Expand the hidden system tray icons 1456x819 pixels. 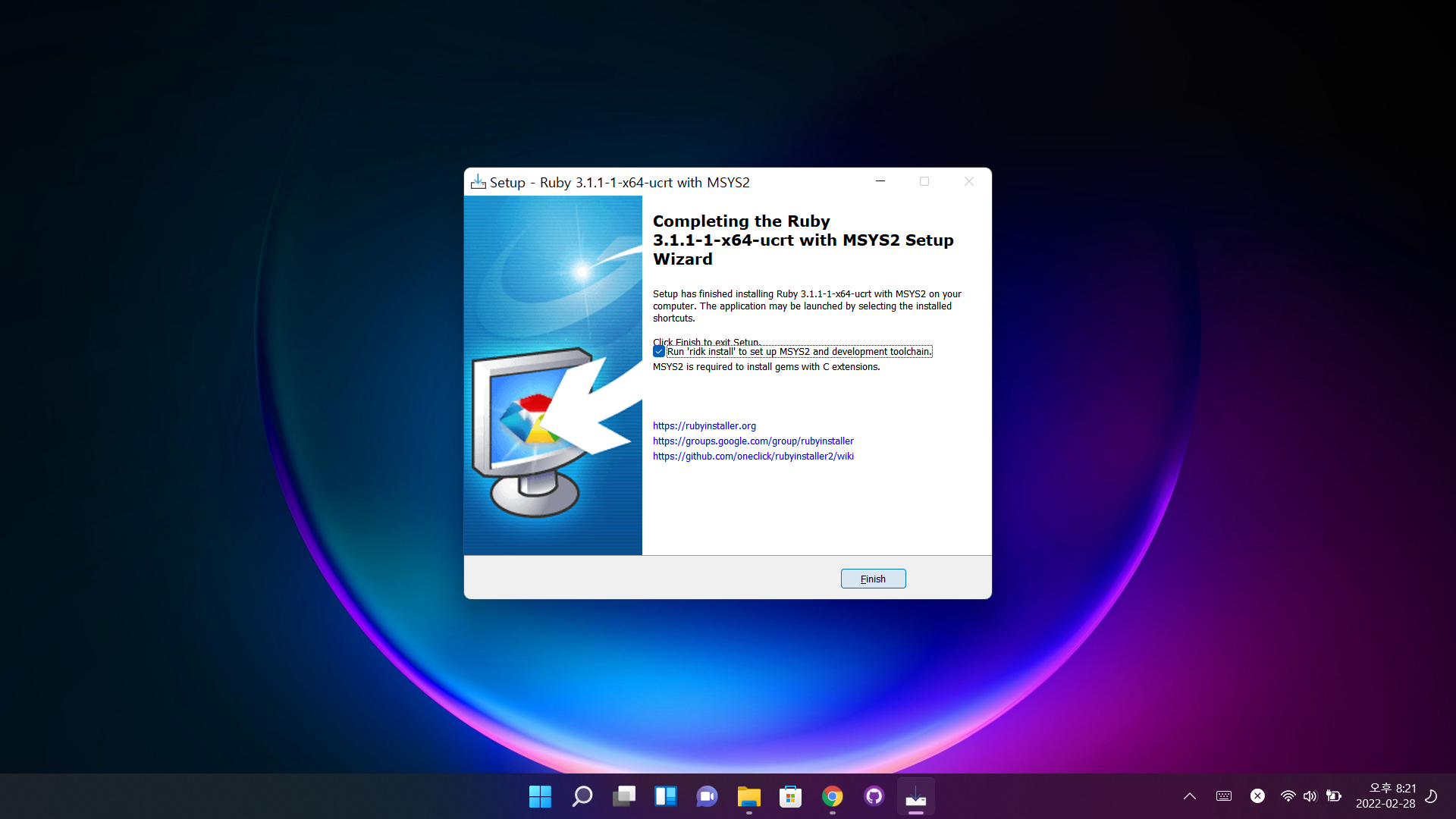pyautogui.click(x=1189, y=796)
